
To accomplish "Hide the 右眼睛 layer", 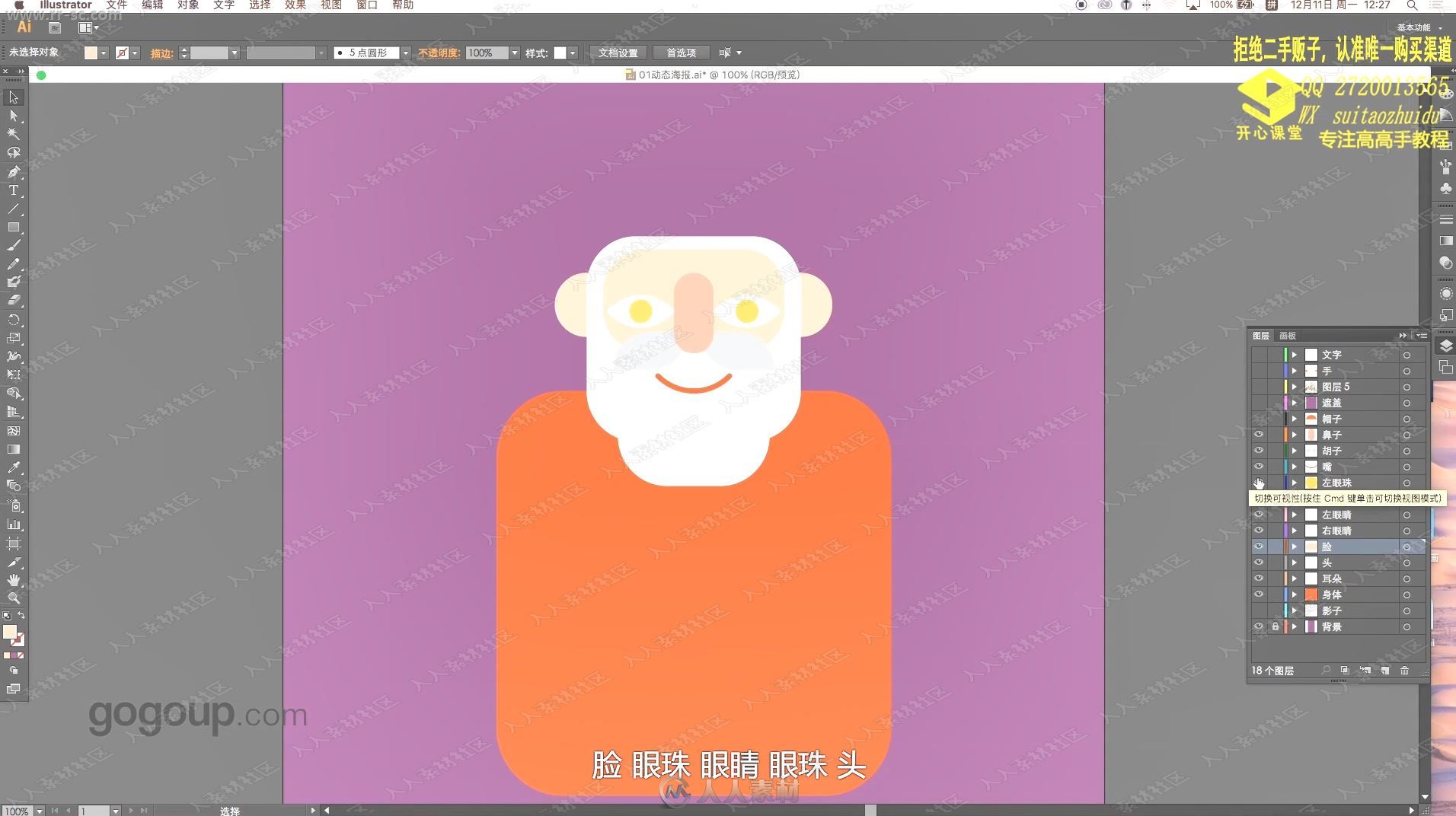I will coord(1259,531).
